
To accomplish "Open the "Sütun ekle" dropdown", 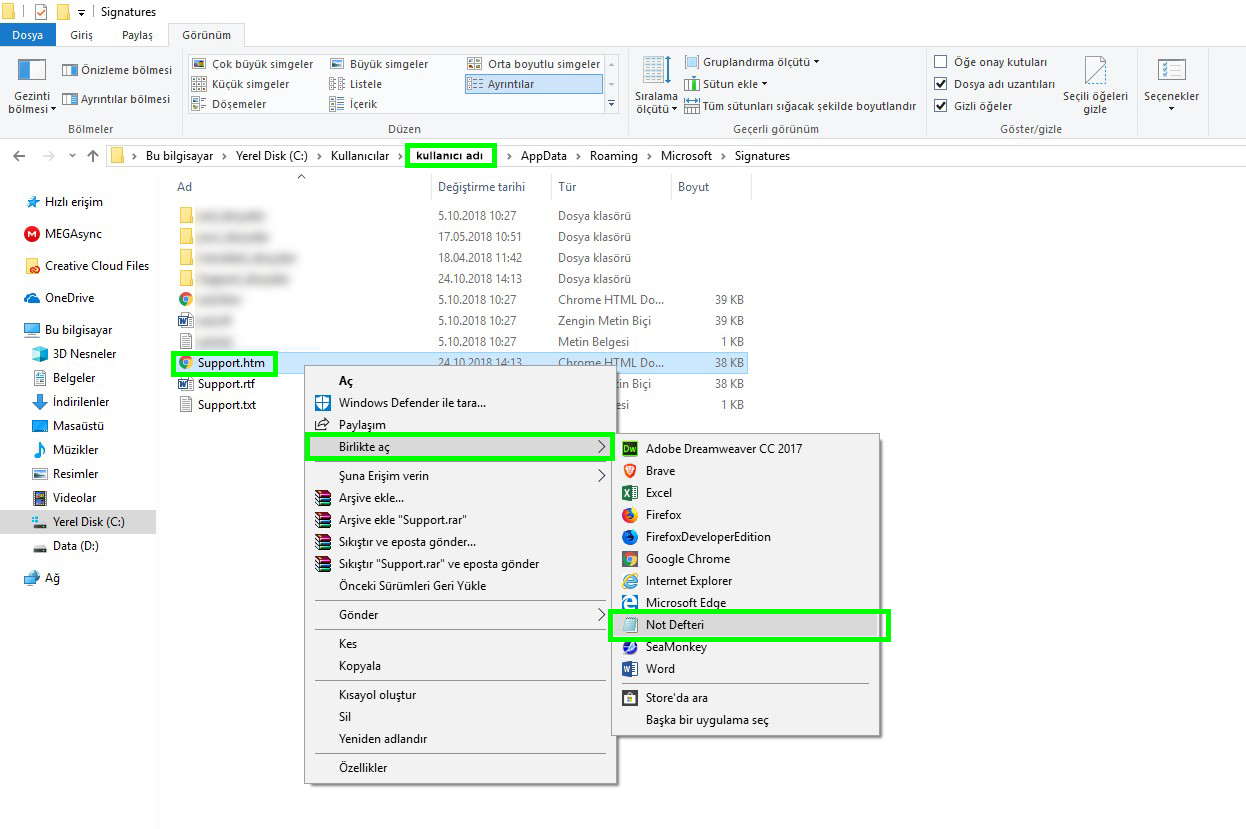I will tap(729, 84).
